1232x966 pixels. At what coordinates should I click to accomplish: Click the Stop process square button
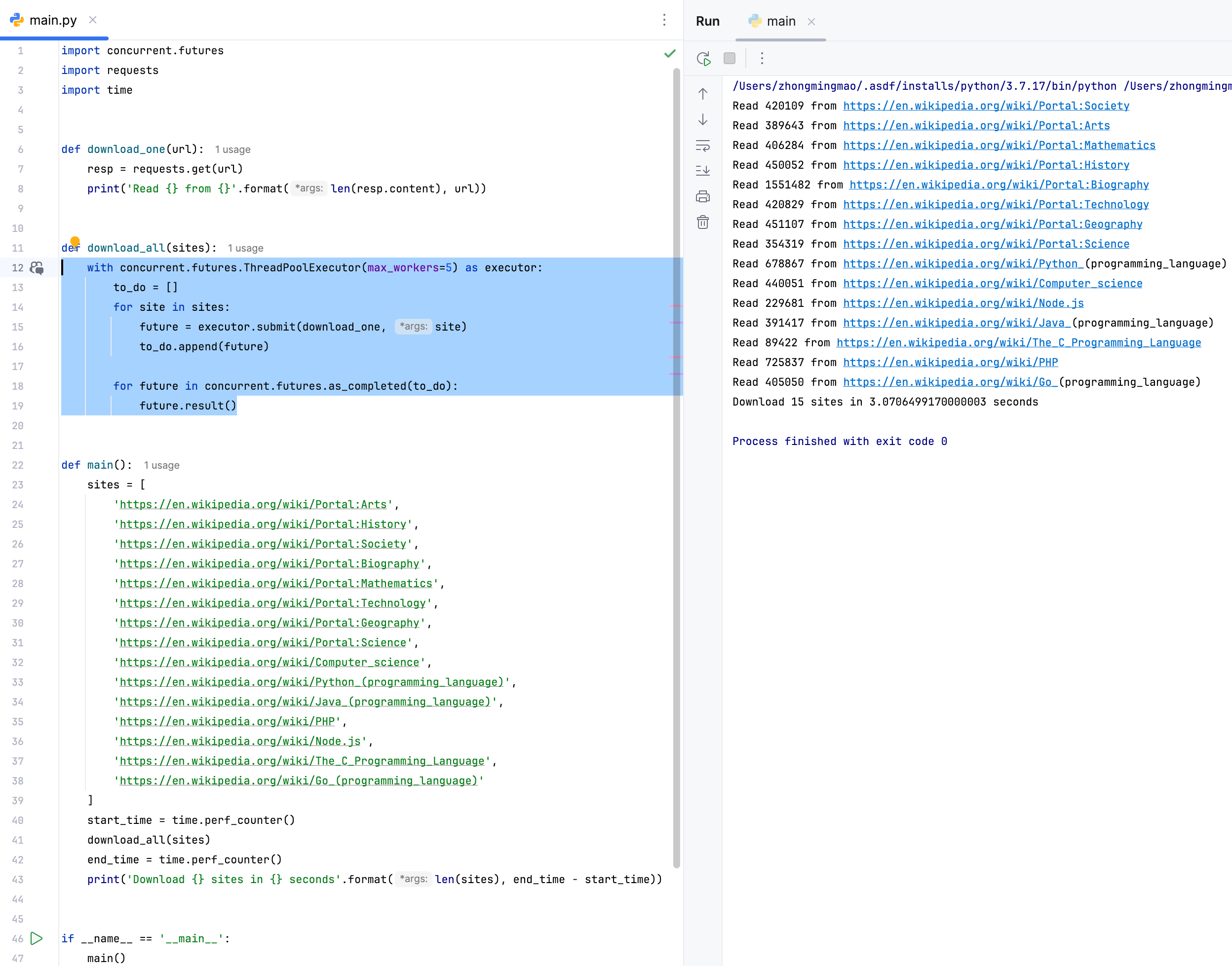pos(730,58)
